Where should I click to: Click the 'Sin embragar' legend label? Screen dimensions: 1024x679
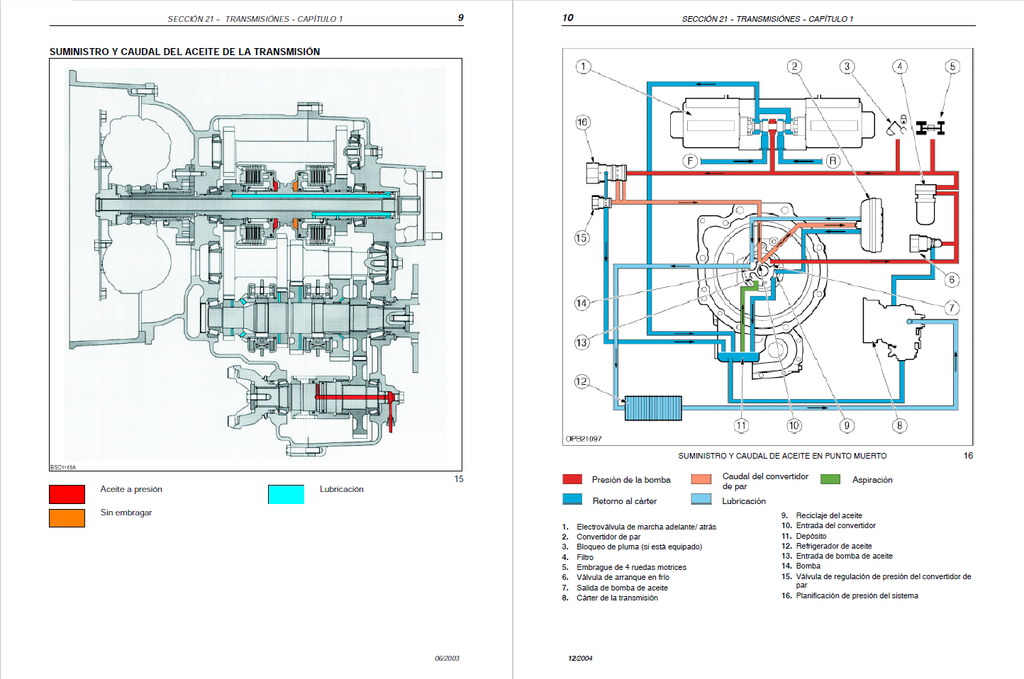click(x=126, y=513)
